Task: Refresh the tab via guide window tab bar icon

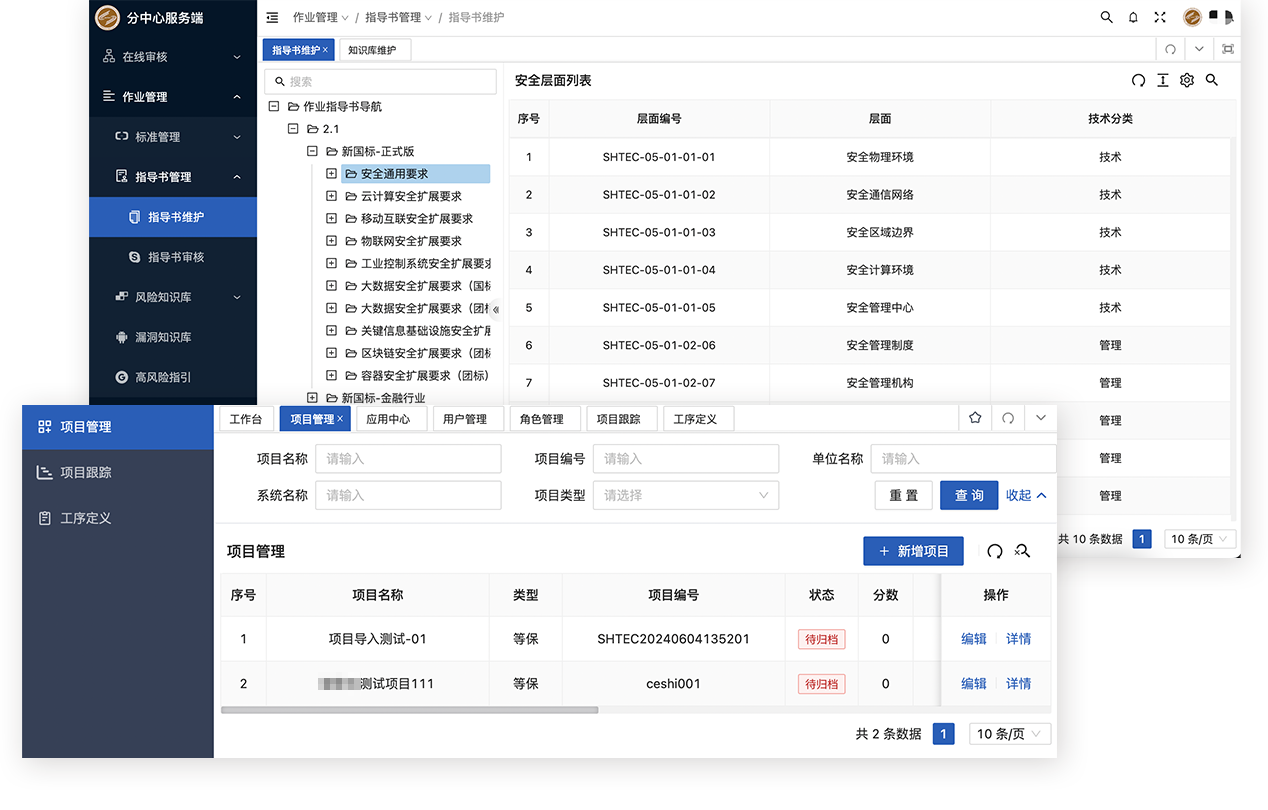Action: (1170, 49)
